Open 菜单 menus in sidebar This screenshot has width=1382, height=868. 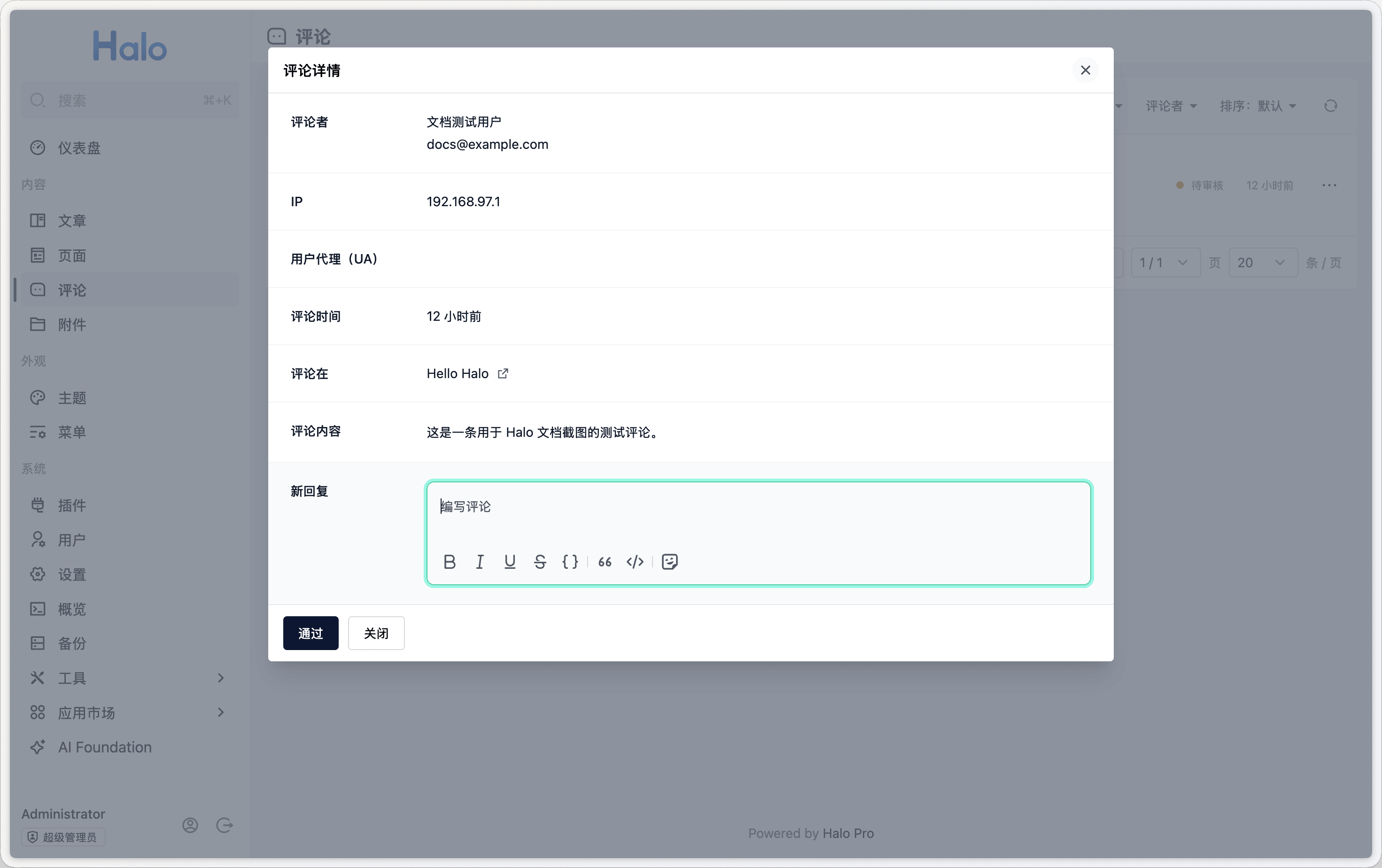coord(130,432)
